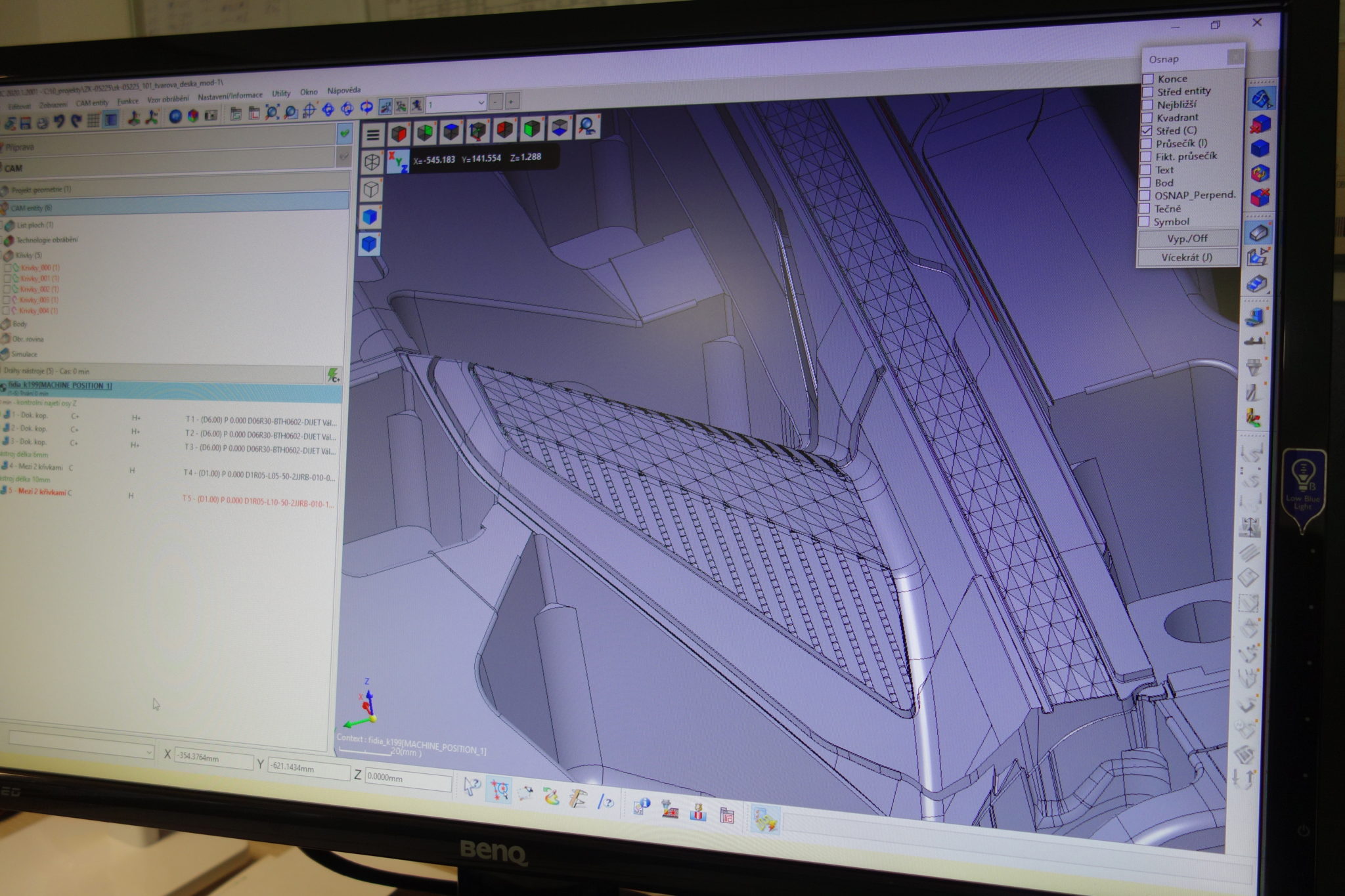Click the rotate view circular arrows icon
This screenshot has width=1345, height=896.
tap(366, 107)
